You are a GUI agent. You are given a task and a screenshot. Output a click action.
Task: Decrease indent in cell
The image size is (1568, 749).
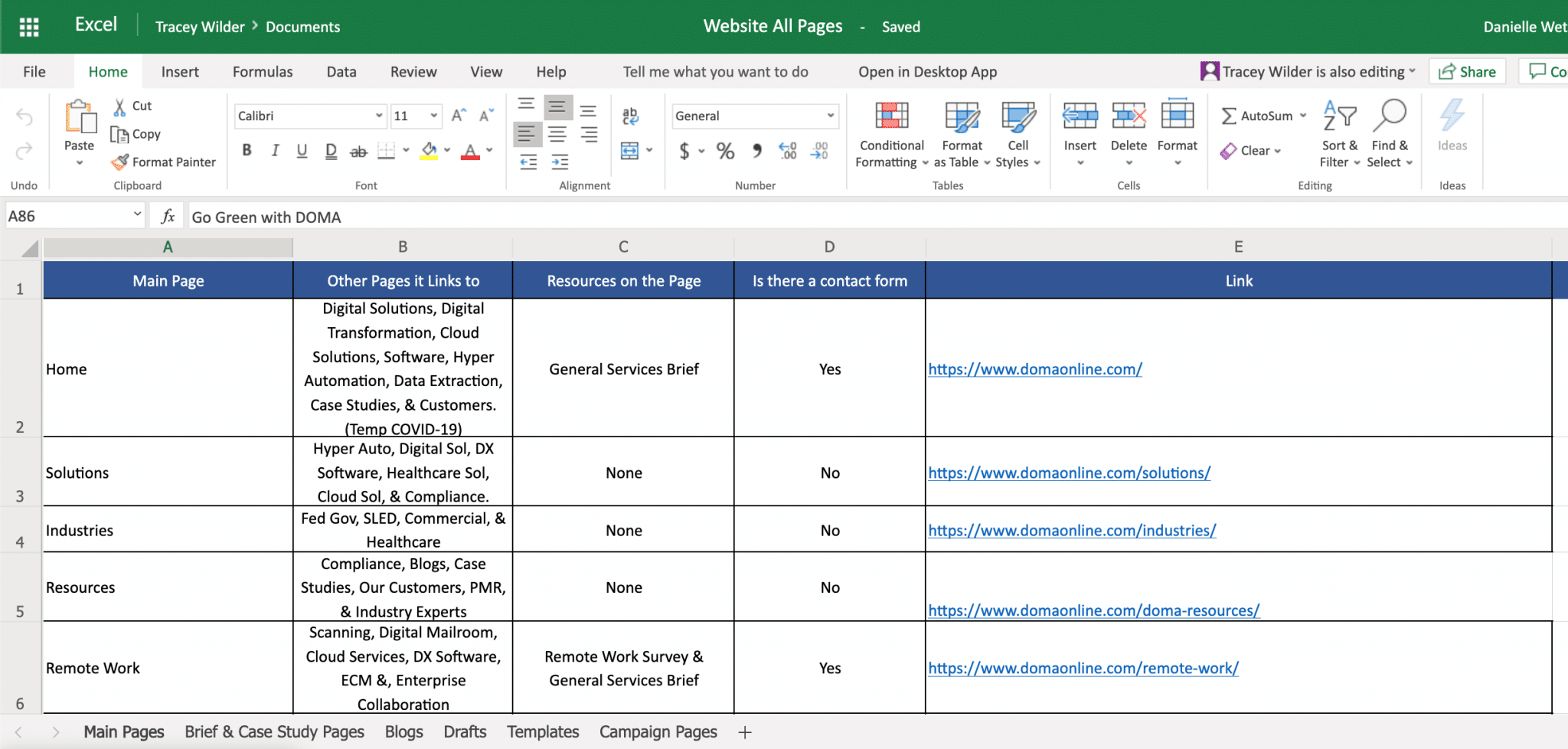coord(528,162)
